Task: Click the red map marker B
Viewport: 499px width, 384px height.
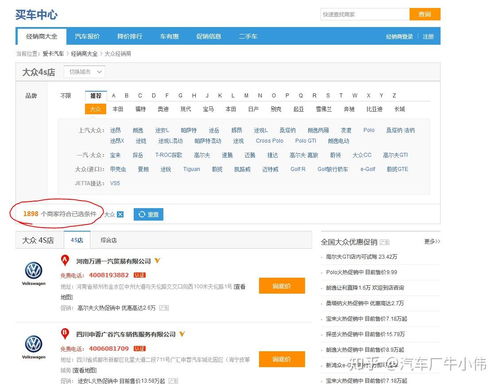Action: pos(65,333)
